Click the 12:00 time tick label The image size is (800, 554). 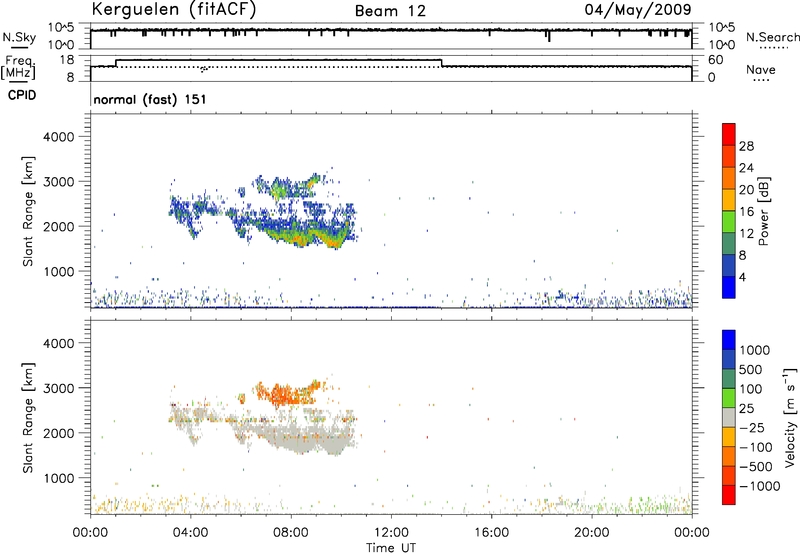391,533
